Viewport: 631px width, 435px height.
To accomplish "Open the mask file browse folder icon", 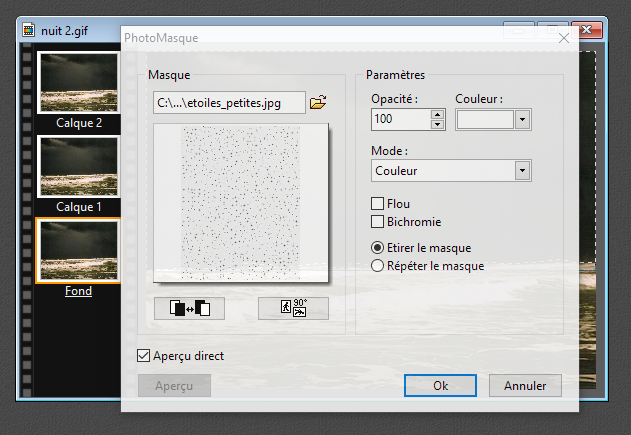I will click(318, 102).
